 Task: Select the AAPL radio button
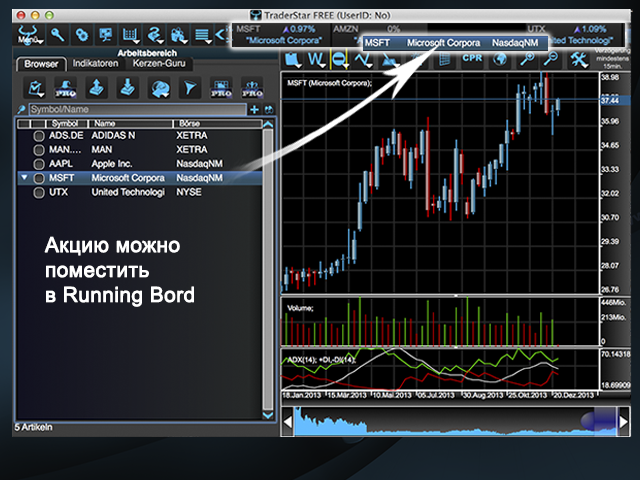pyautogui.click(x=39, y=164)
